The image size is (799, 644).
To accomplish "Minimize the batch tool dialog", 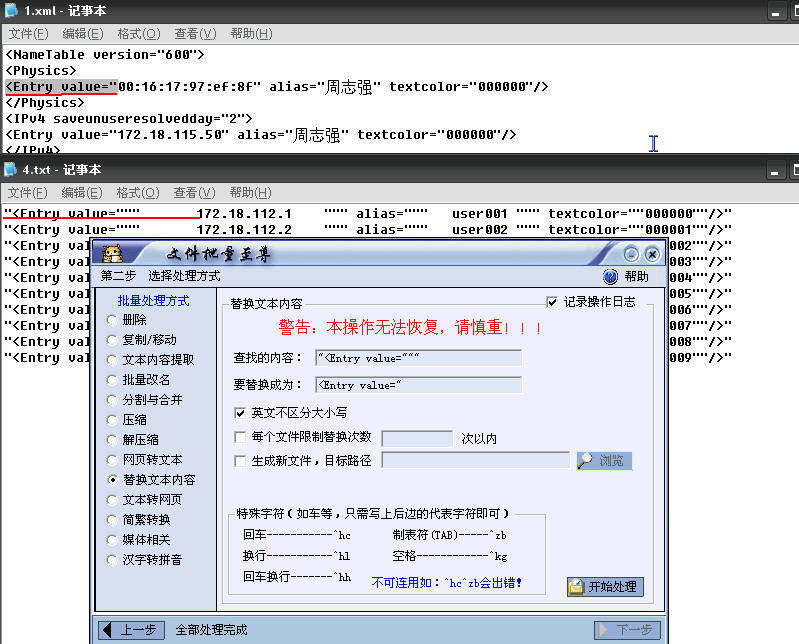I will click(x=631, y=254).
